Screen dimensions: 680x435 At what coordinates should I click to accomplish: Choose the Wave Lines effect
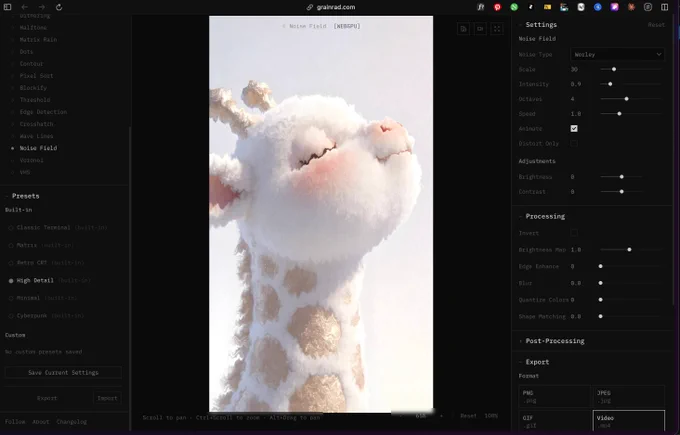click(x=36, y=136)
